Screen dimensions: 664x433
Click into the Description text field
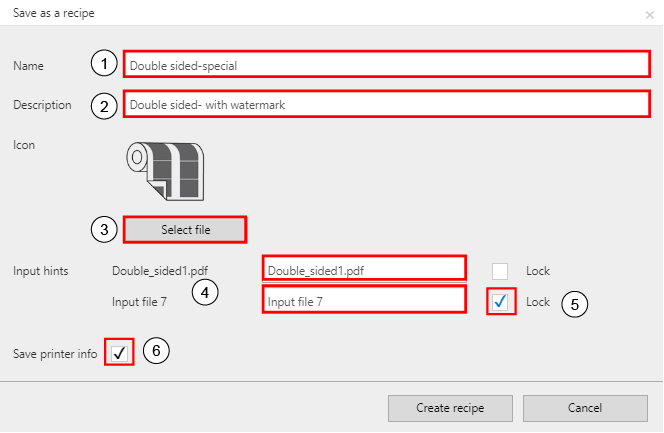coord(387,104)
